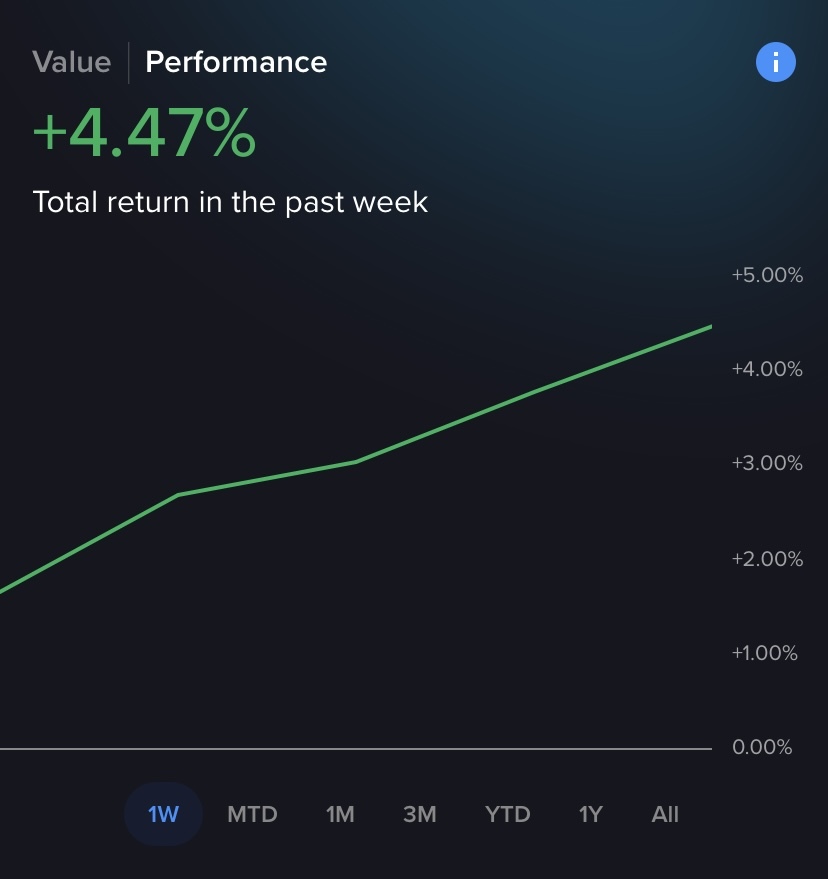Show the 3M performance range

click(x=420, y=814)
